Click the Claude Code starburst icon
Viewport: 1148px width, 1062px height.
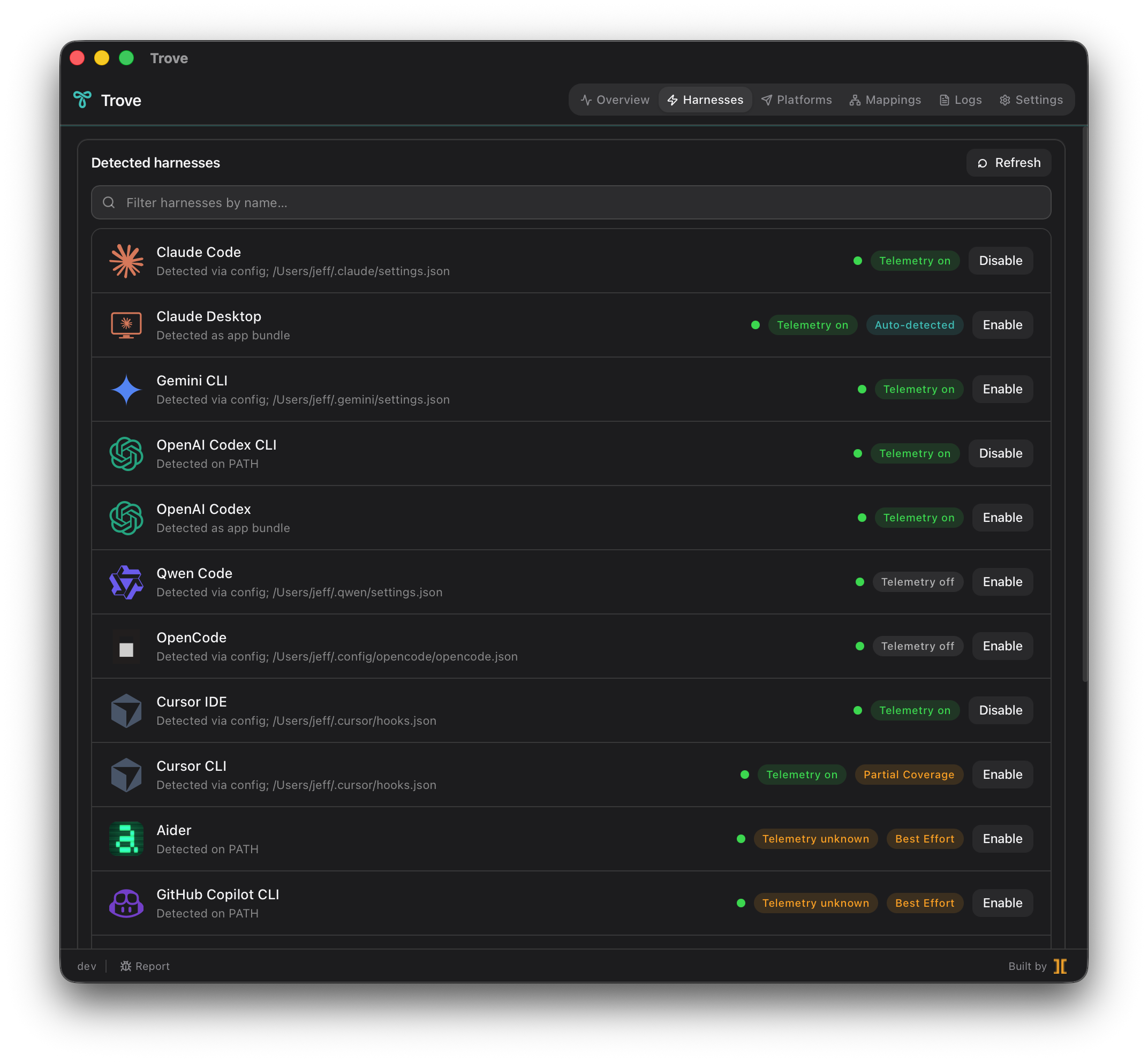[126, 261]
